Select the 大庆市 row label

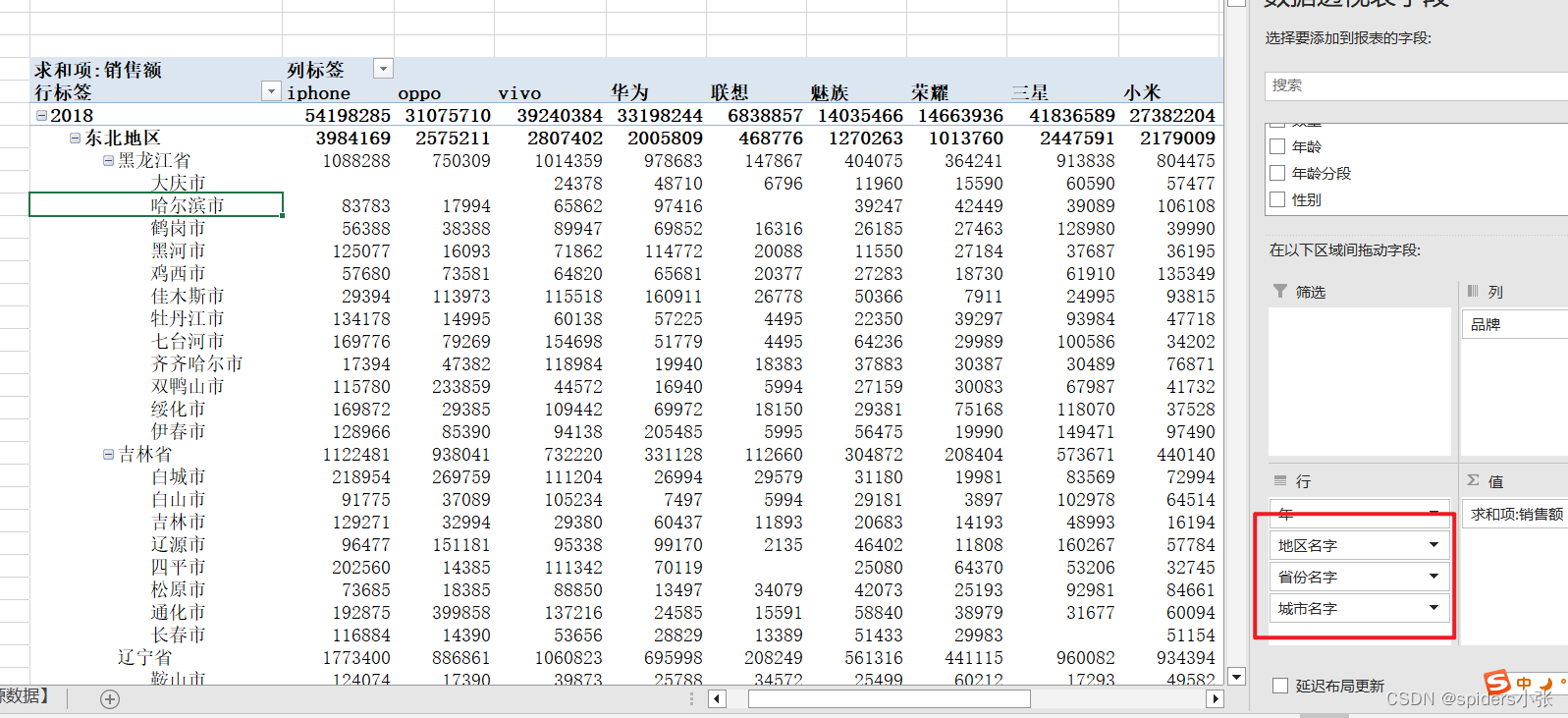point(179,183)
